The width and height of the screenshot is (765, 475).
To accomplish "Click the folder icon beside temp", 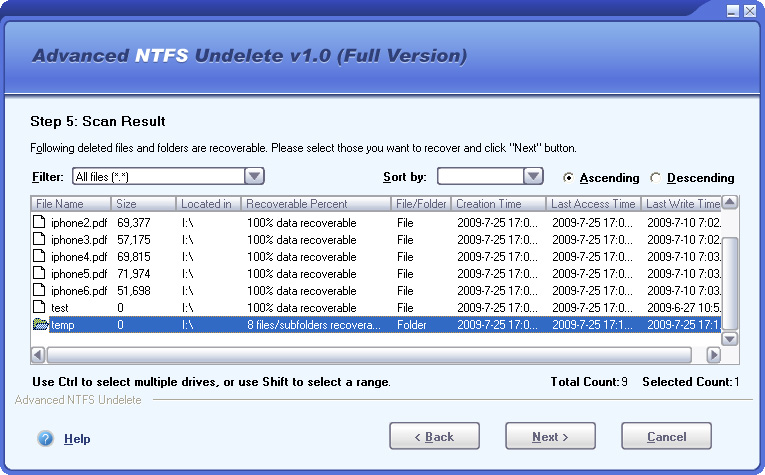I will click(x=40, y=324).
